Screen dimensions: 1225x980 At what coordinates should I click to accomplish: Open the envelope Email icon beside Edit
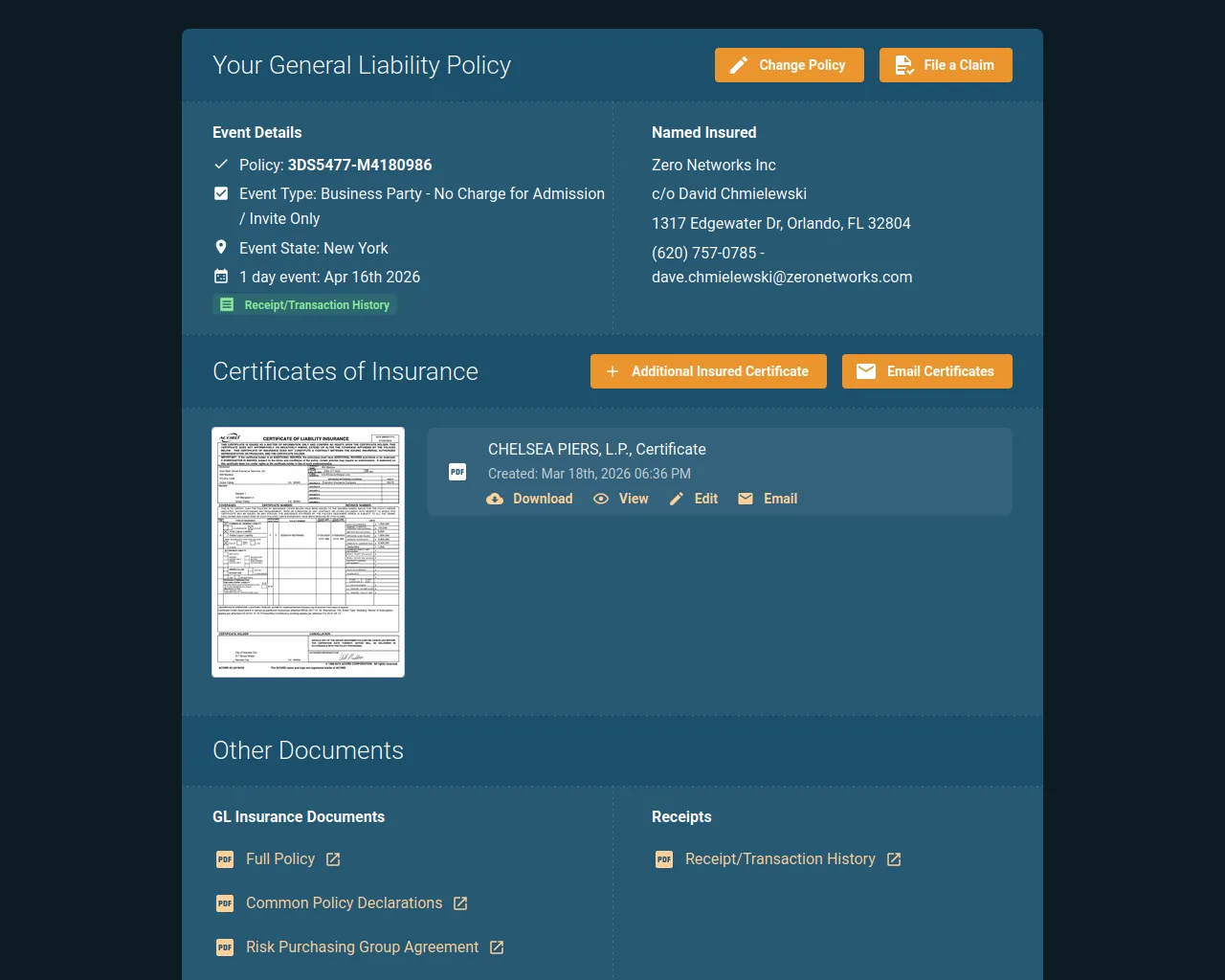[x=745, y=499]
